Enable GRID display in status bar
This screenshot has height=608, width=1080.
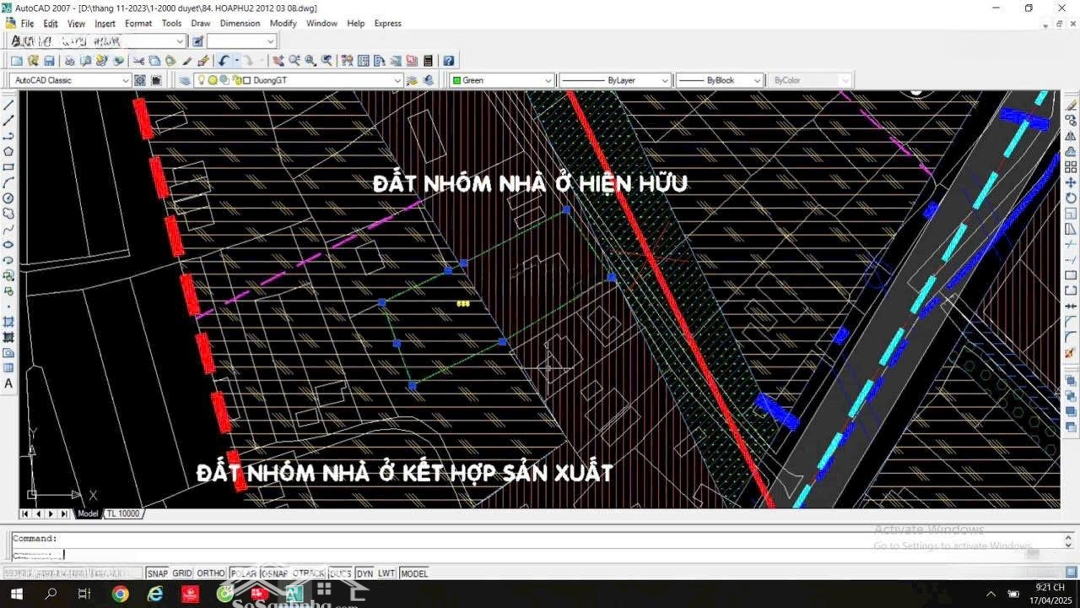(x=182, y=573)
